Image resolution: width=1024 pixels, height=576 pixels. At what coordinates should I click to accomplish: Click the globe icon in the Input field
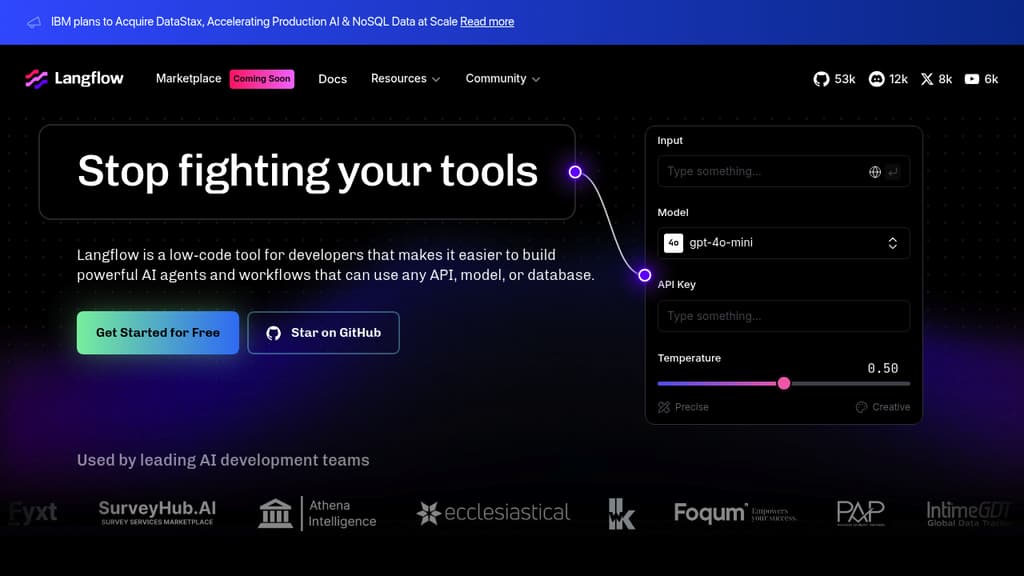pos(873,171)
